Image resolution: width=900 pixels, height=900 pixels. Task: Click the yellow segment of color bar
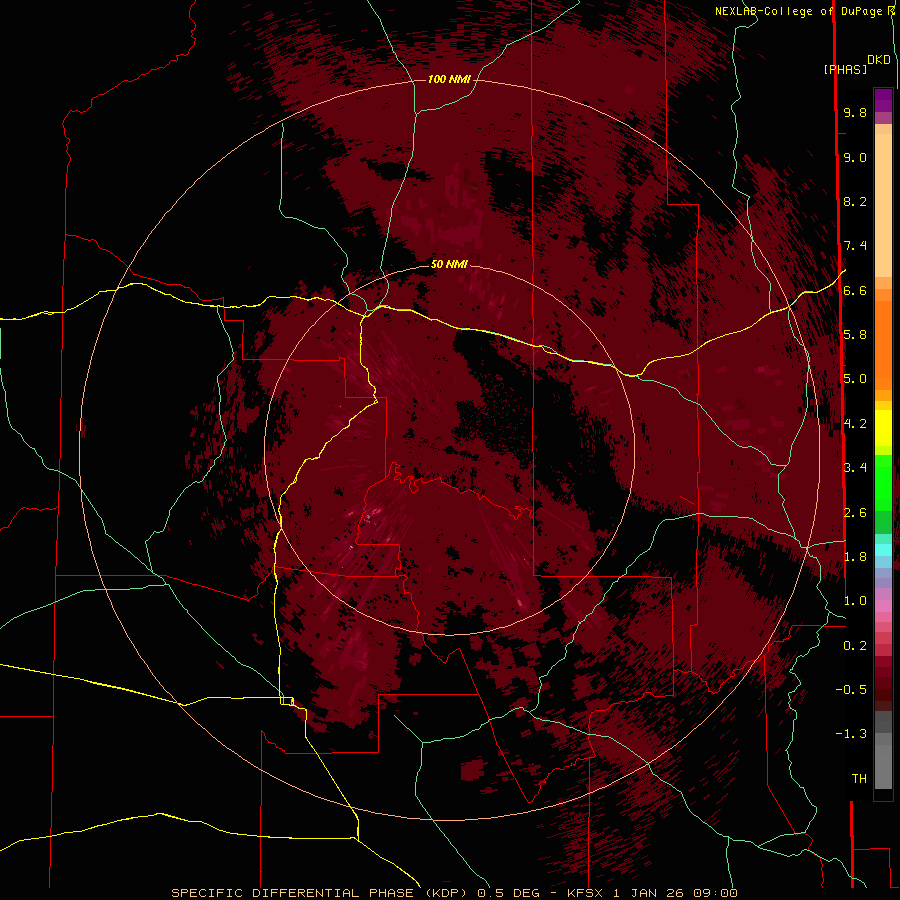[883, 428]
